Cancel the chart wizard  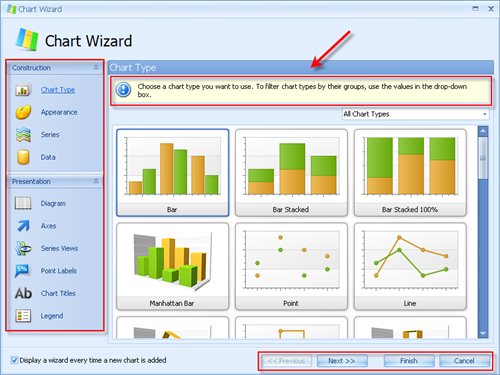[464, 361]
